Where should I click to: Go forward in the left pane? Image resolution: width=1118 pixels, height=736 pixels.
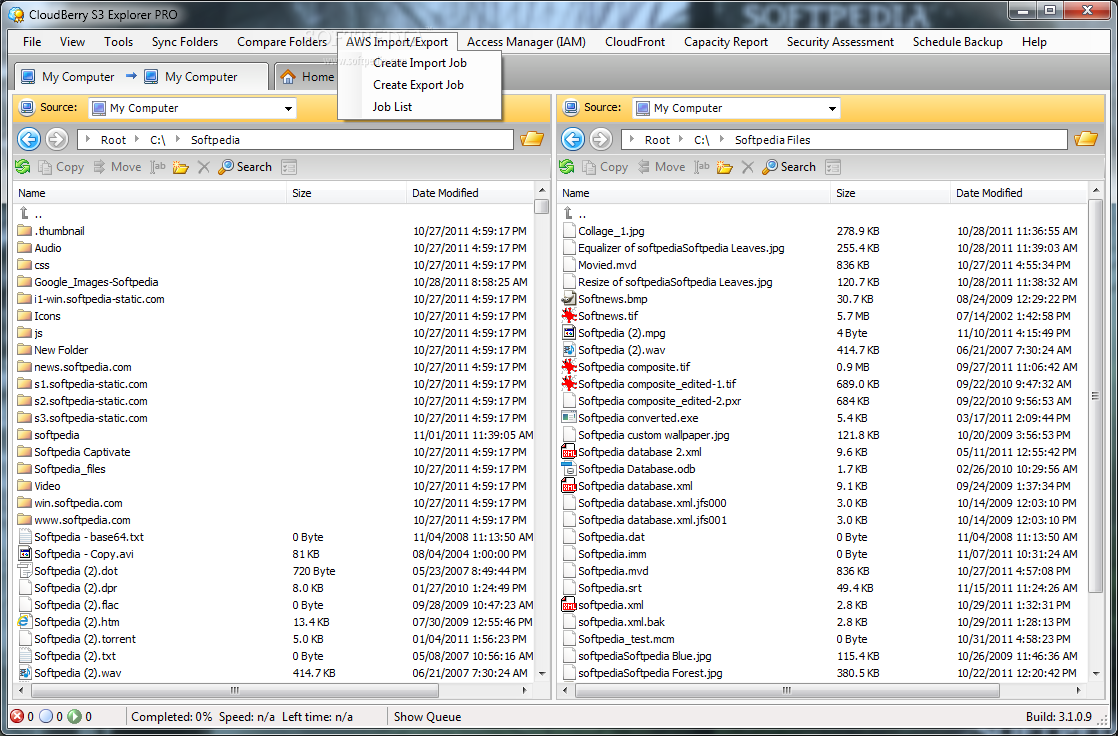coord(57,139)
